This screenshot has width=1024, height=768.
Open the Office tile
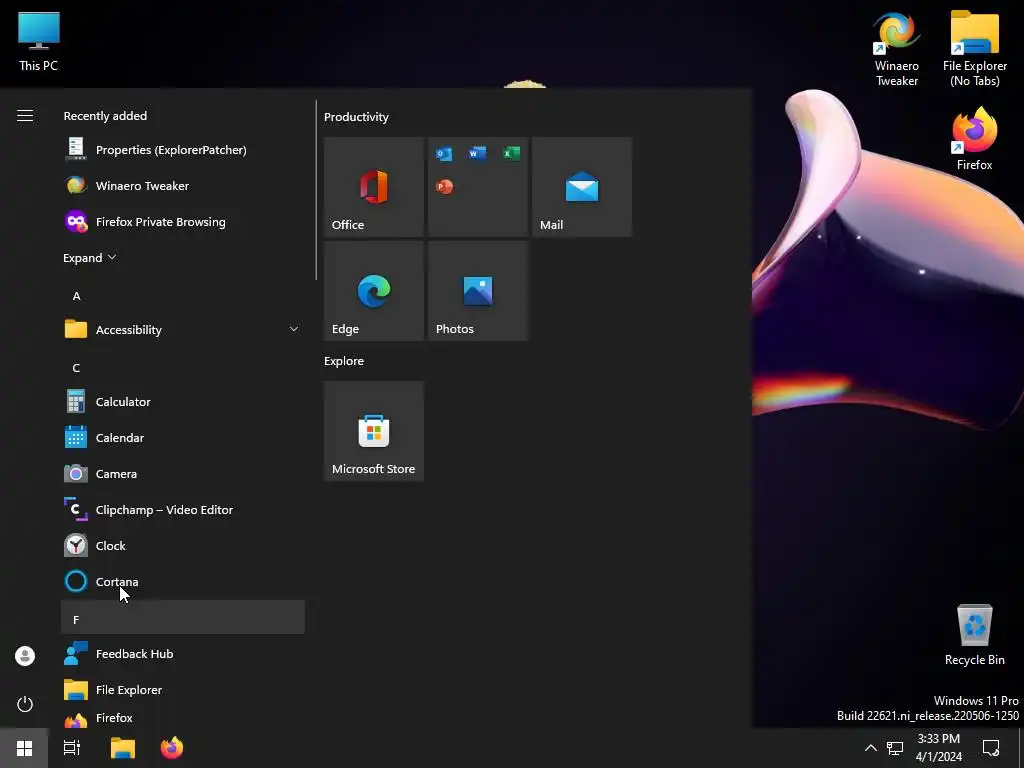(374, 187)
